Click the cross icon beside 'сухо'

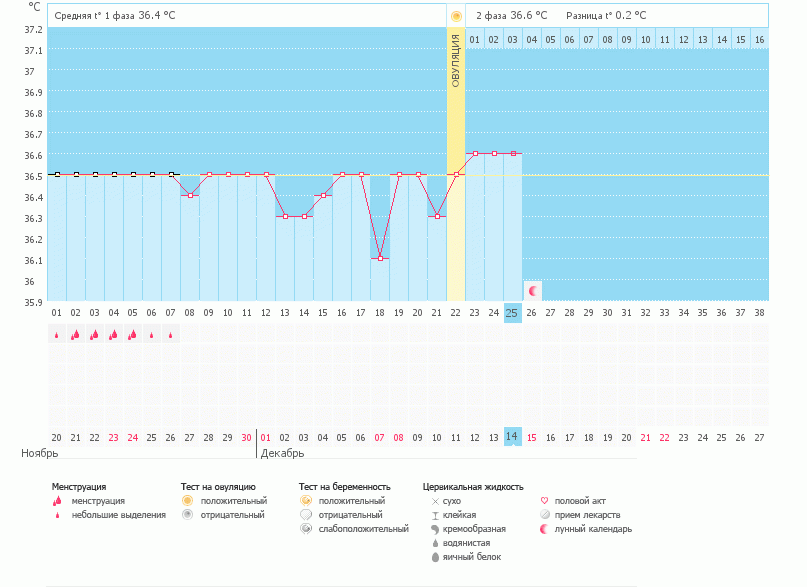[x=435, y=501]
